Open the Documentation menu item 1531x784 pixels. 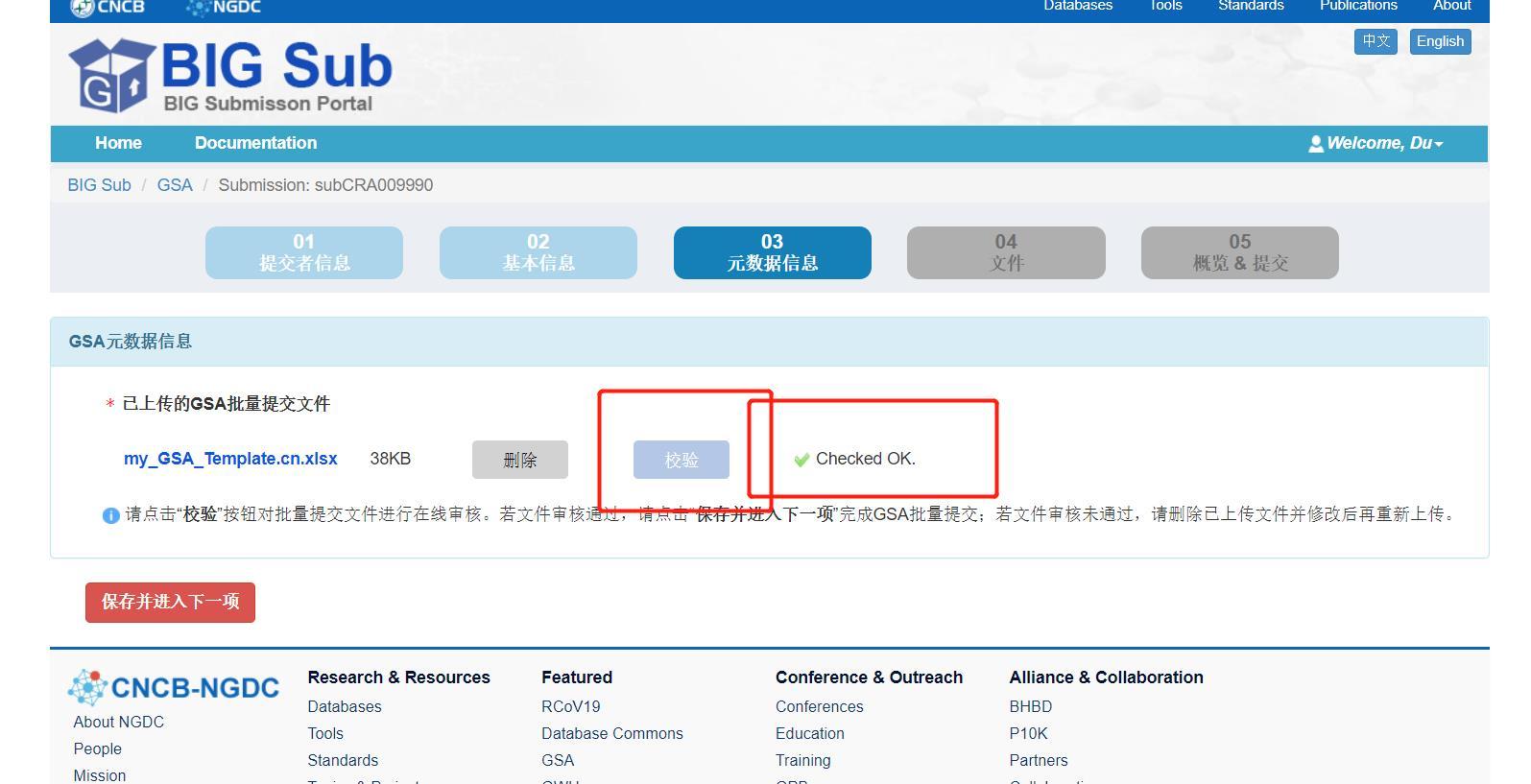point(255,143)
